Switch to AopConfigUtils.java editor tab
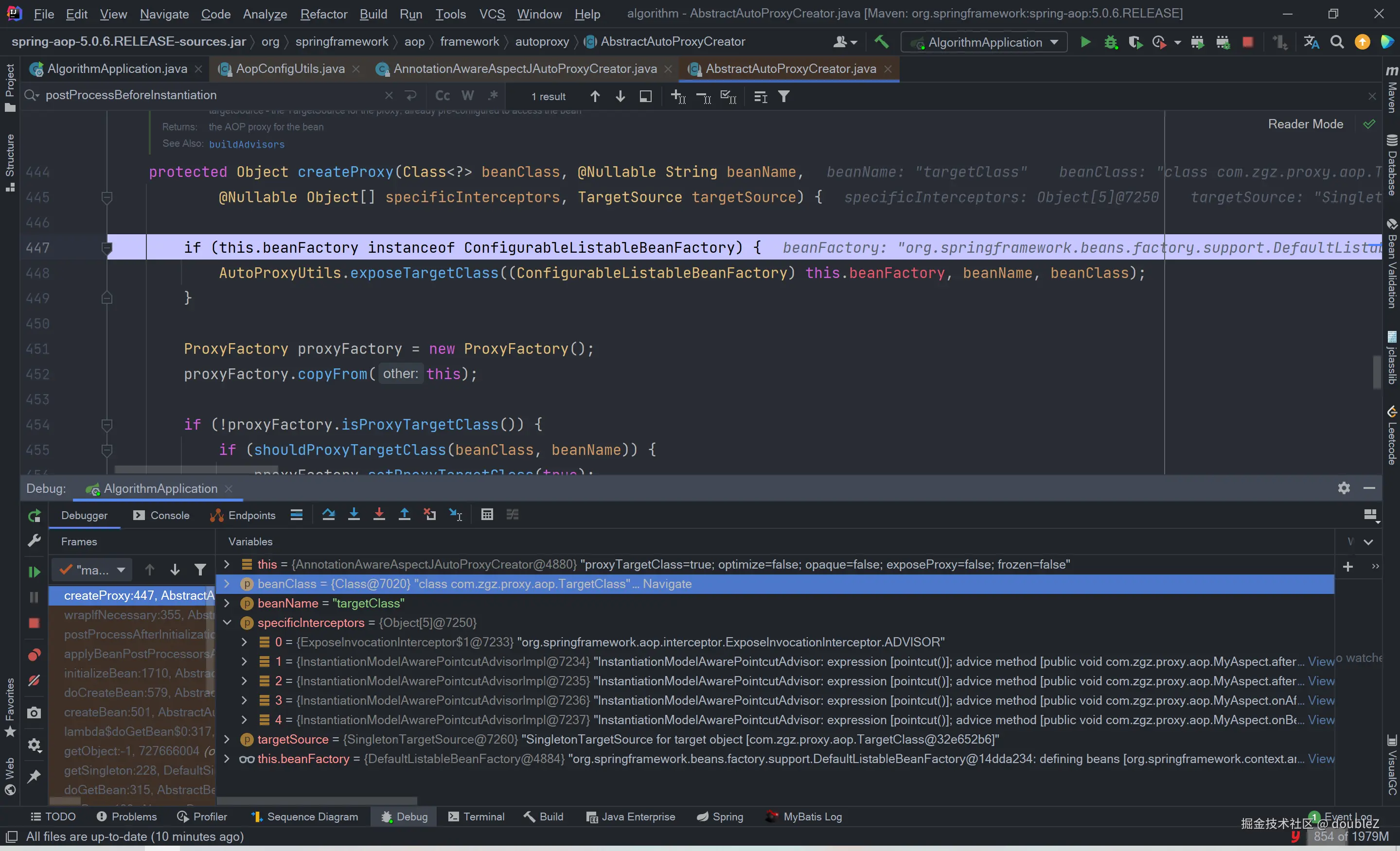1400x851 pixels. point(290,69)
